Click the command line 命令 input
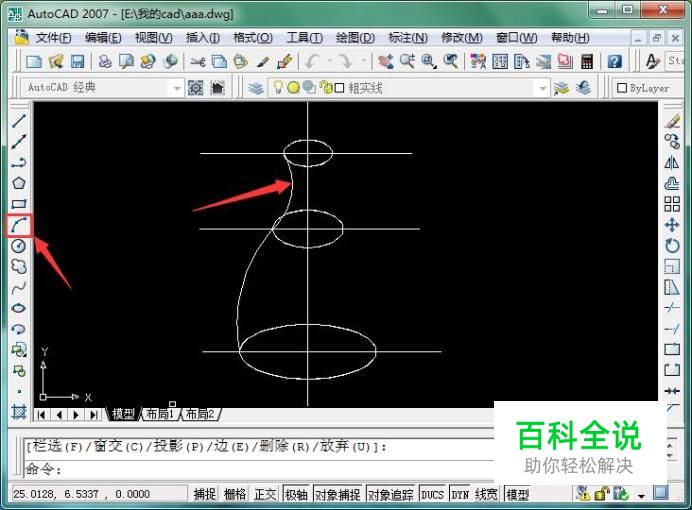Image resolution: width=692 pixels, height=510 pixels. (258, 469)
